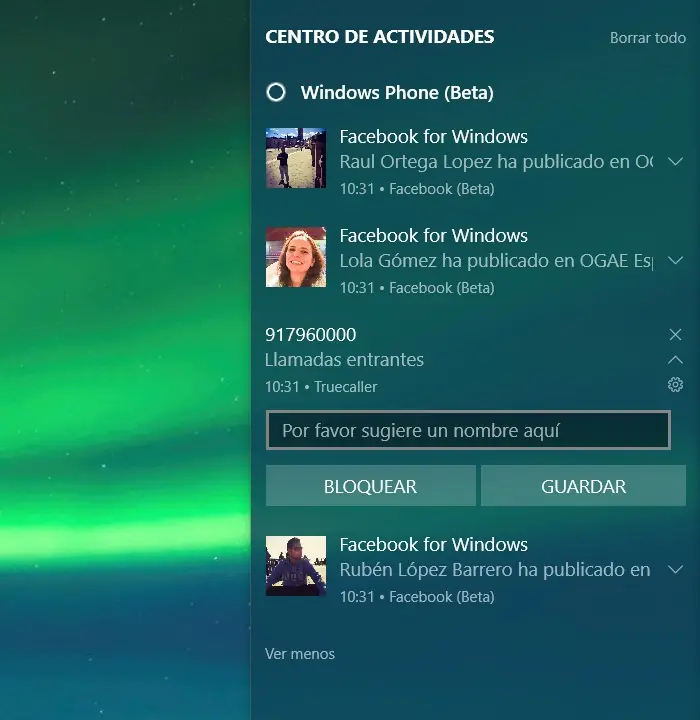The image size is (700, 720).
Task: Click the Windows Phone (Beta) circle icon
Action: (x=276, y=92)
